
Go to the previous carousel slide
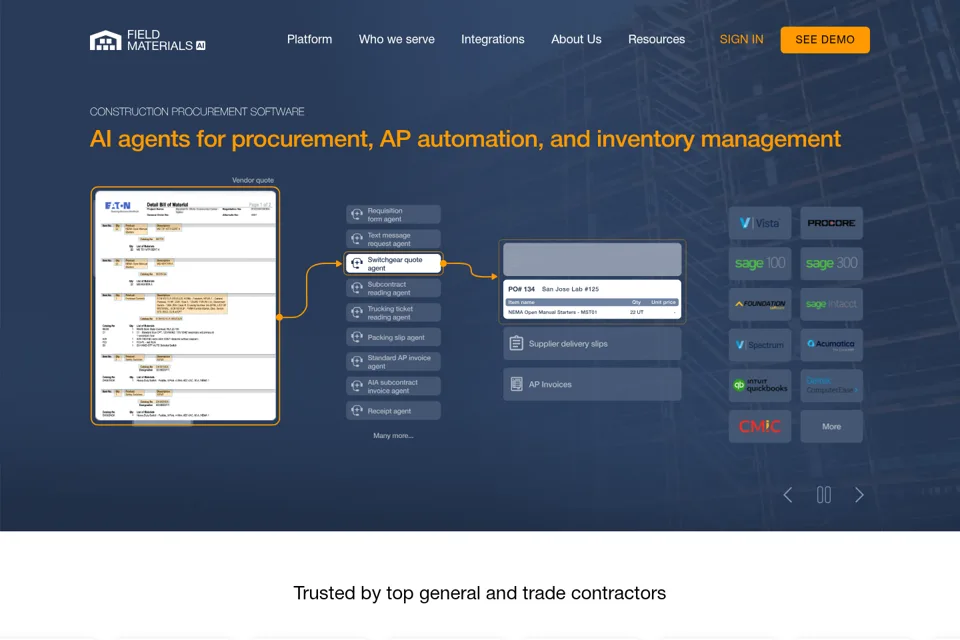click(788, 495)
